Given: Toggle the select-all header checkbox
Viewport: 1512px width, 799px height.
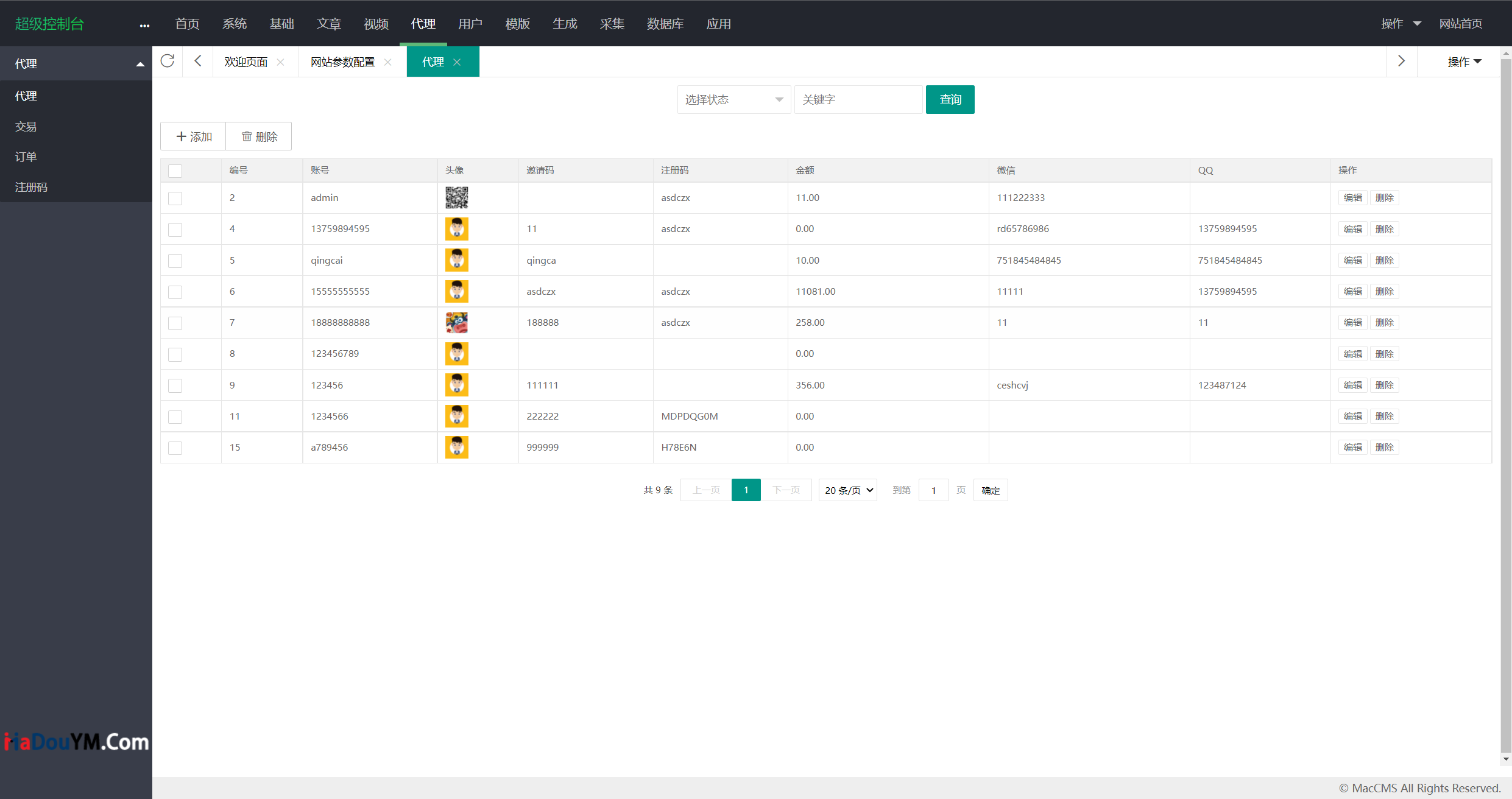Looking at the screenshot, I should [175, 171].
